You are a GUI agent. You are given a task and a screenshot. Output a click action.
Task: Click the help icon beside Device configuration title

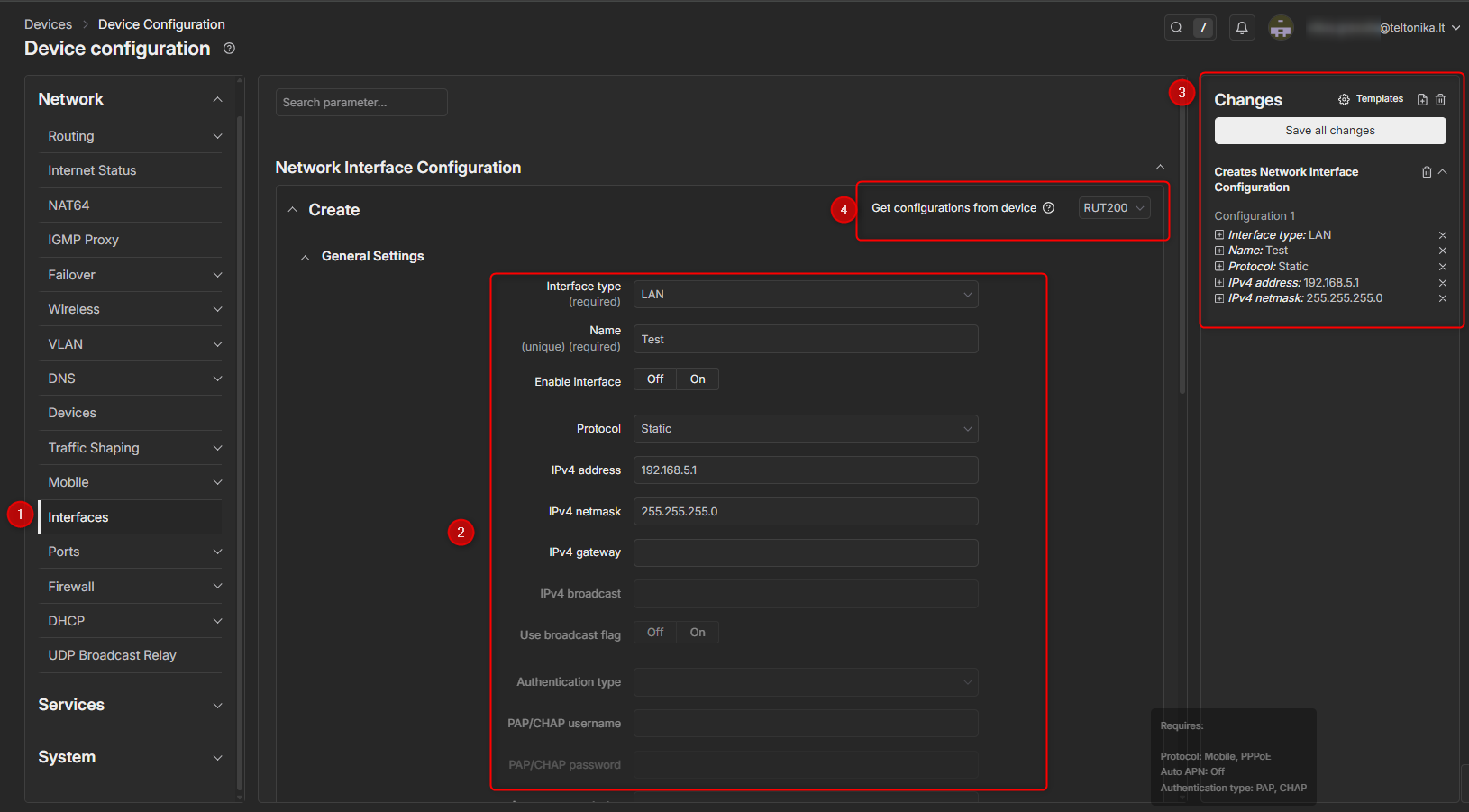(x=229, y=49)
